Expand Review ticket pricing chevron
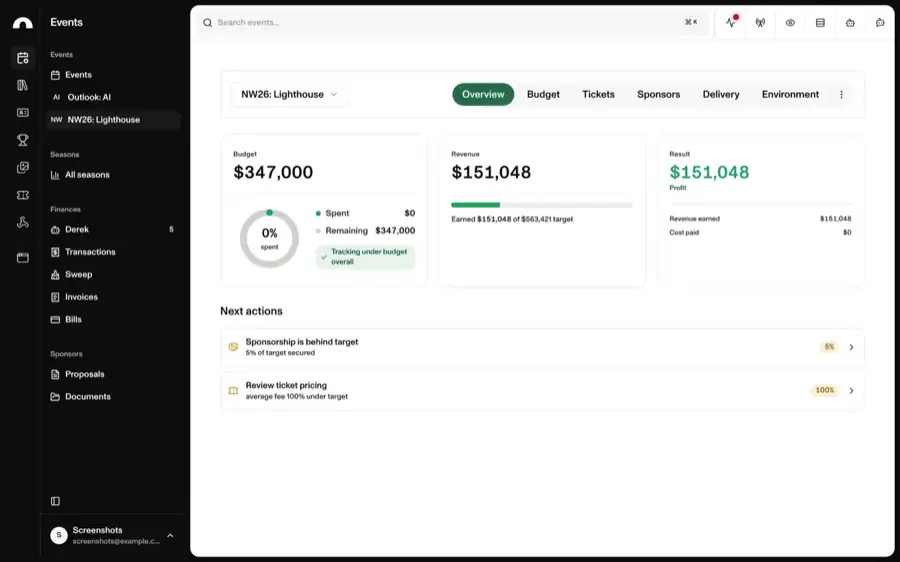Image resolution: width=900 pixels, height=562 pixels. 851,390
